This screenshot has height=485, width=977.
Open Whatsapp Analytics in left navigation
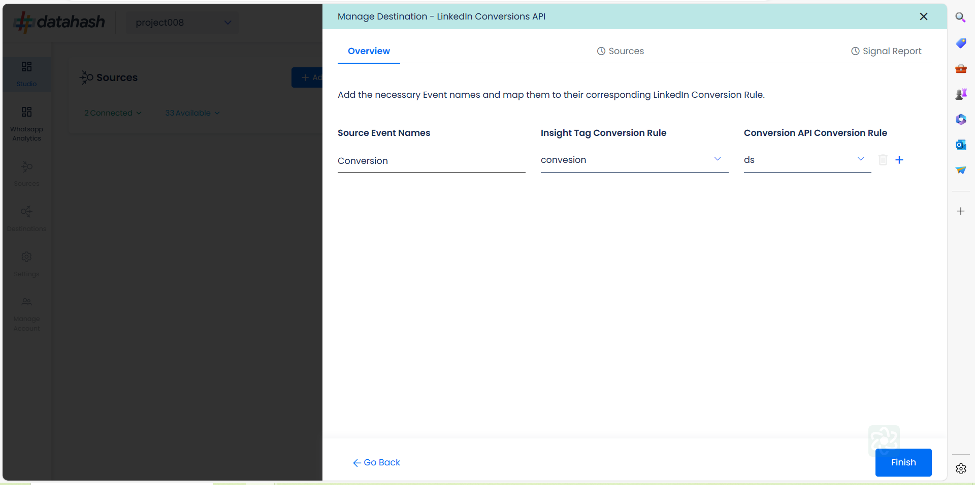point(26,123)
